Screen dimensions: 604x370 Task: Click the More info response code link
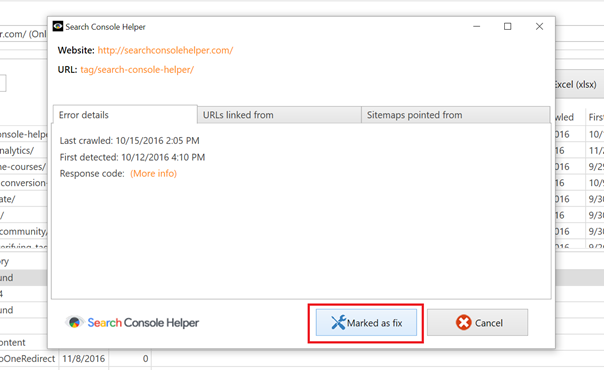point(153,174)
